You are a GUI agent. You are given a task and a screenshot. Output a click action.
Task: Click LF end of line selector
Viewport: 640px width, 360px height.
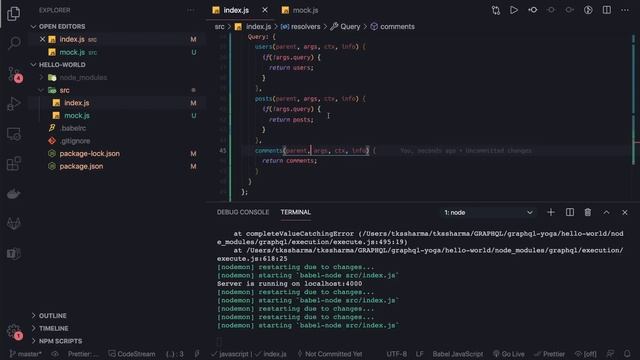pyautogui.click(x=419, y=354)
